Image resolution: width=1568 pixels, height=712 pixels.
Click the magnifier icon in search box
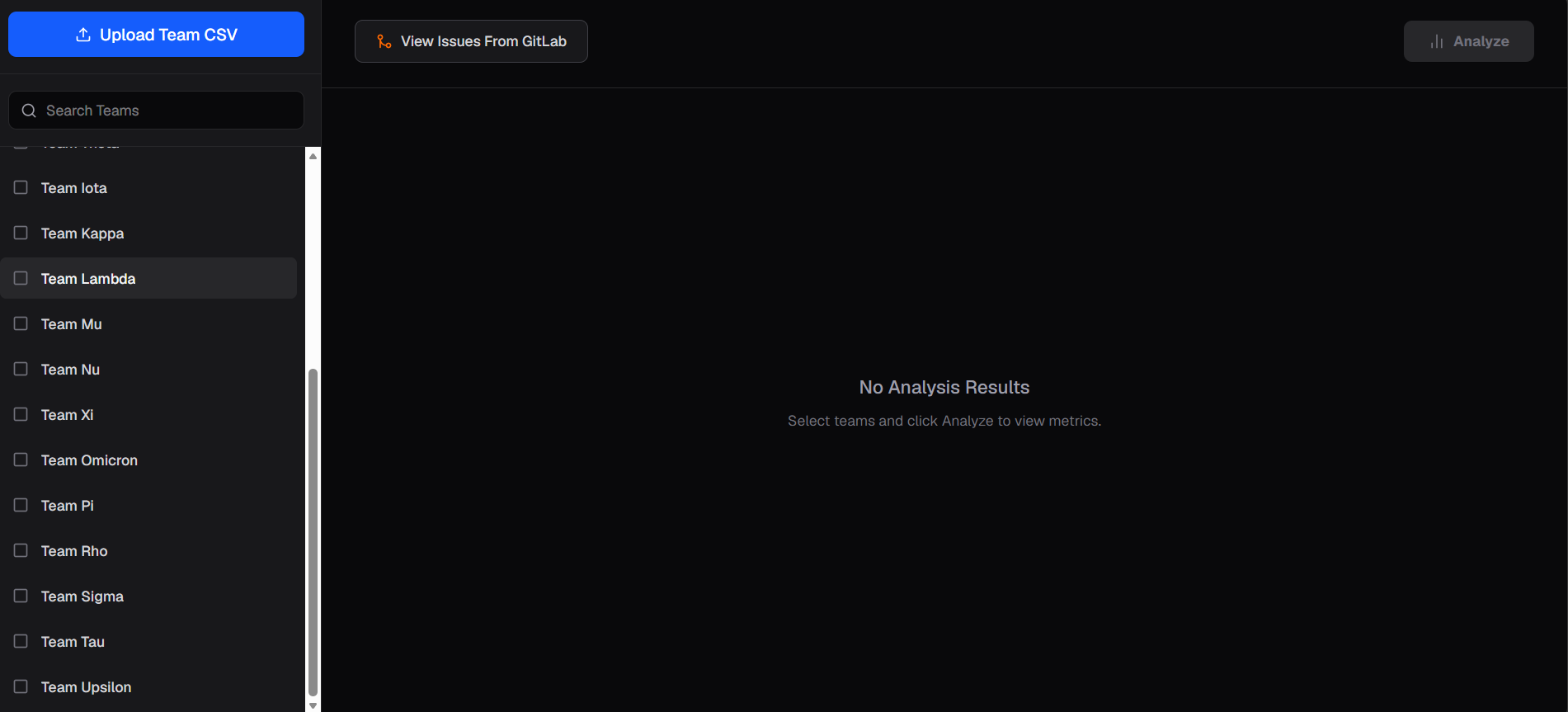click(29, 111)
